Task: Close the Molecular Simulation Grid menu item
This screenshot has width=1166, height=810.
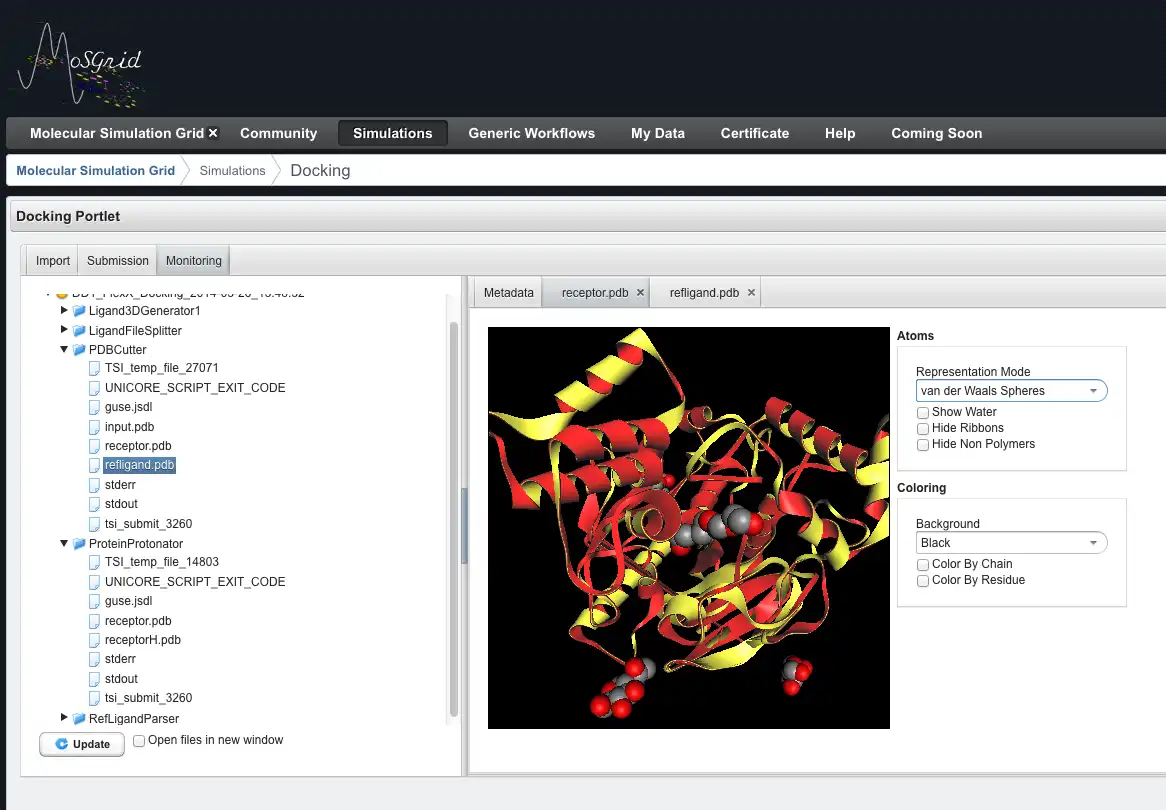Action: pos(213,133)
